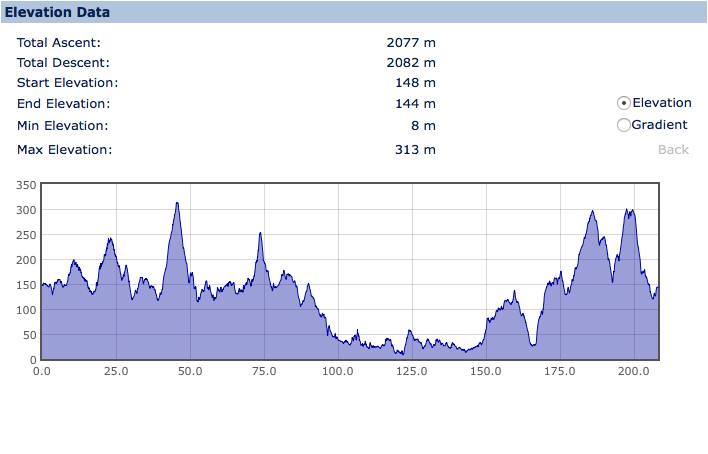Select the Elevation radio button

pos(625,103)
